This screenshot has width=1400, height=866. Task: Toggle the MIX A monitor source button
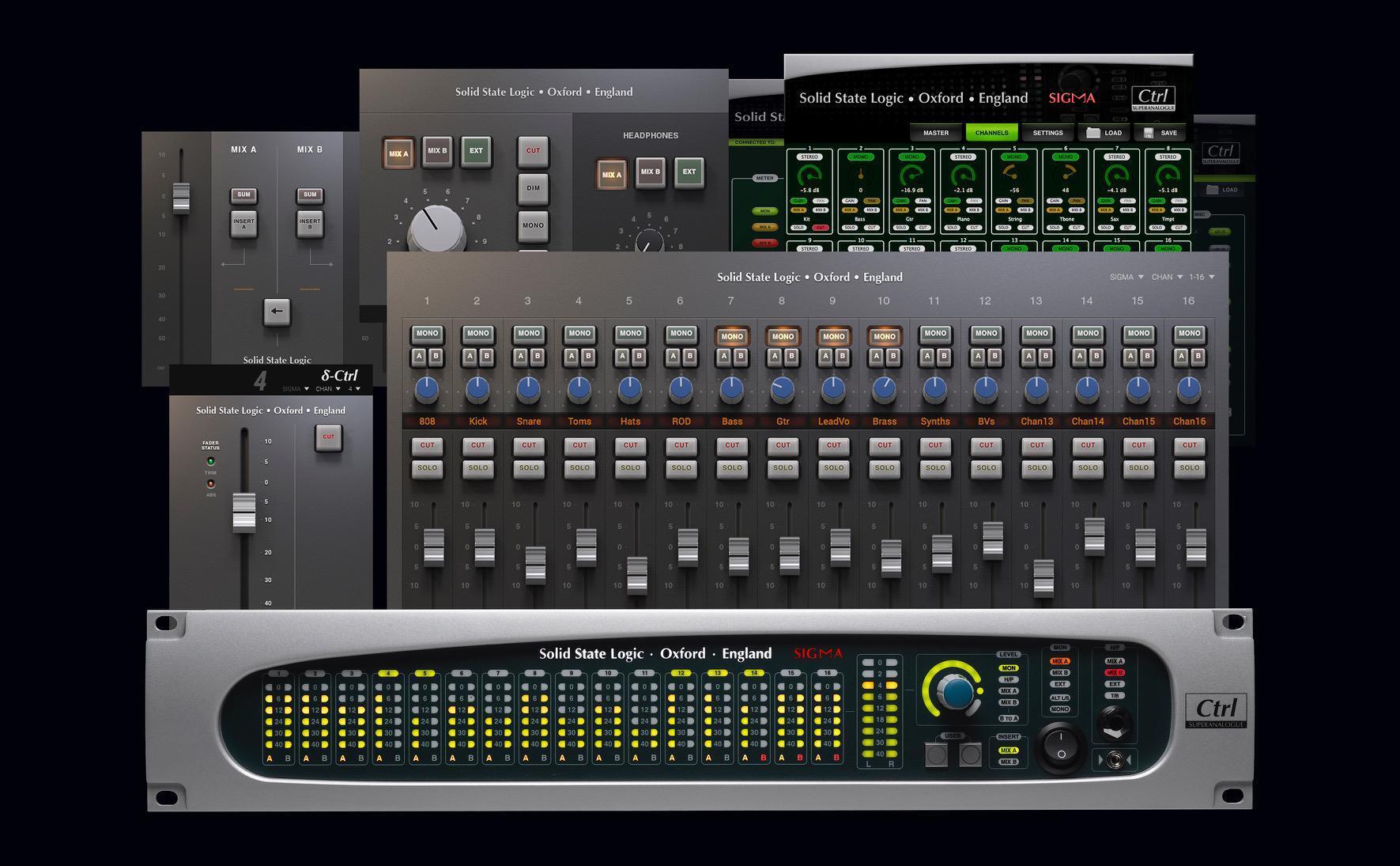[398, 152]
